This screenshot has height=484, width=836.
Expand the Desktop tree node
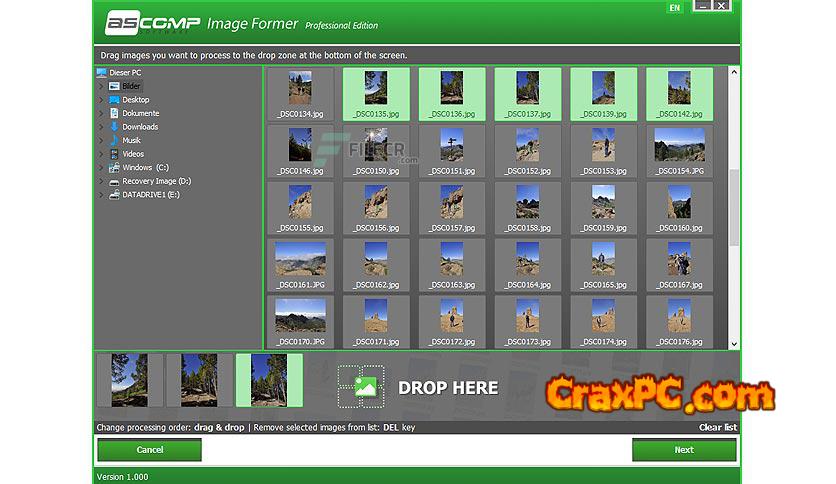[x=101, y=100]
